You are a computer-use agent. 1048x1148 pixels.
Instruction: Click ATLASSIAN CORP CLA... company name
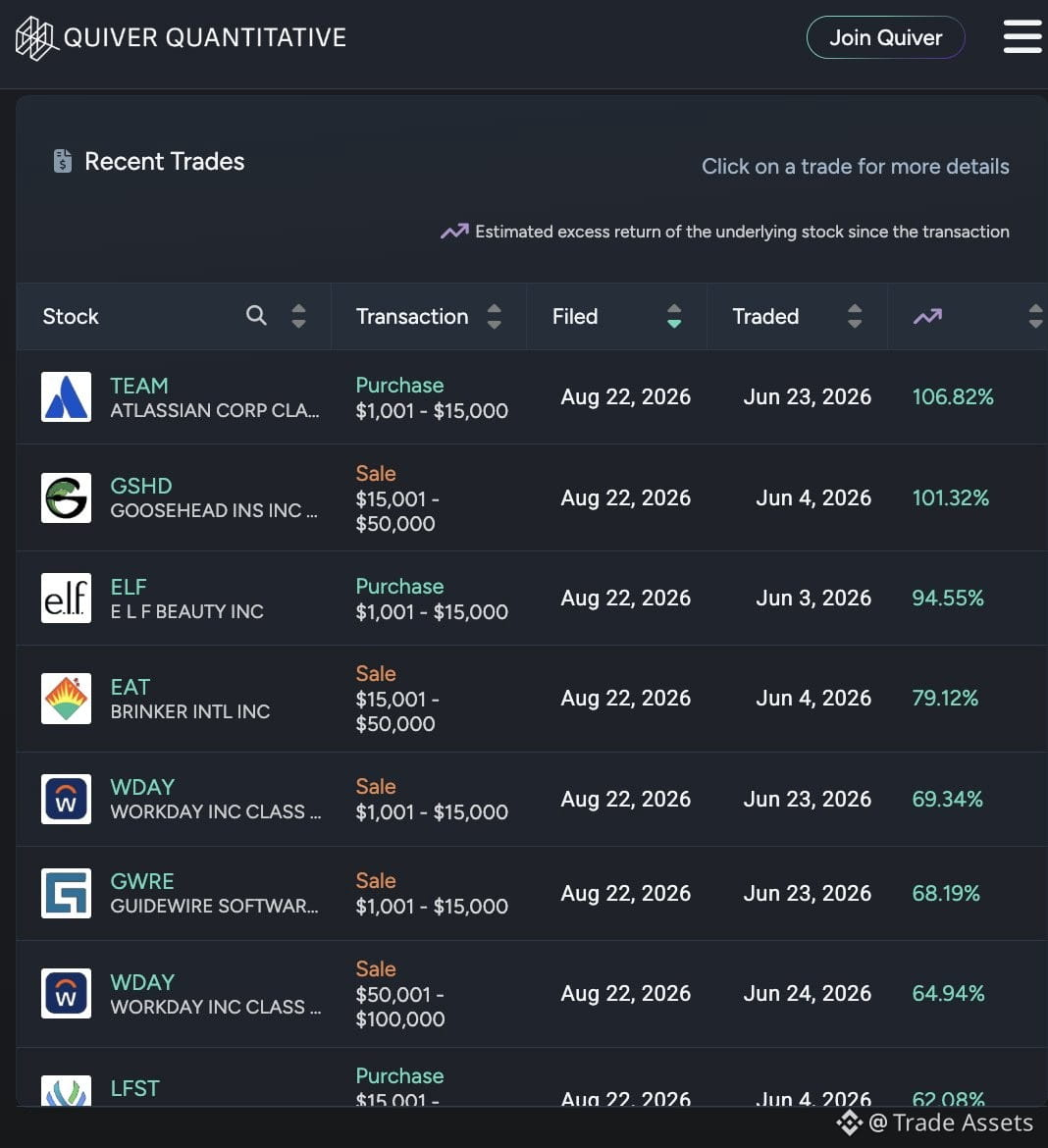click(x=215, y=411)
